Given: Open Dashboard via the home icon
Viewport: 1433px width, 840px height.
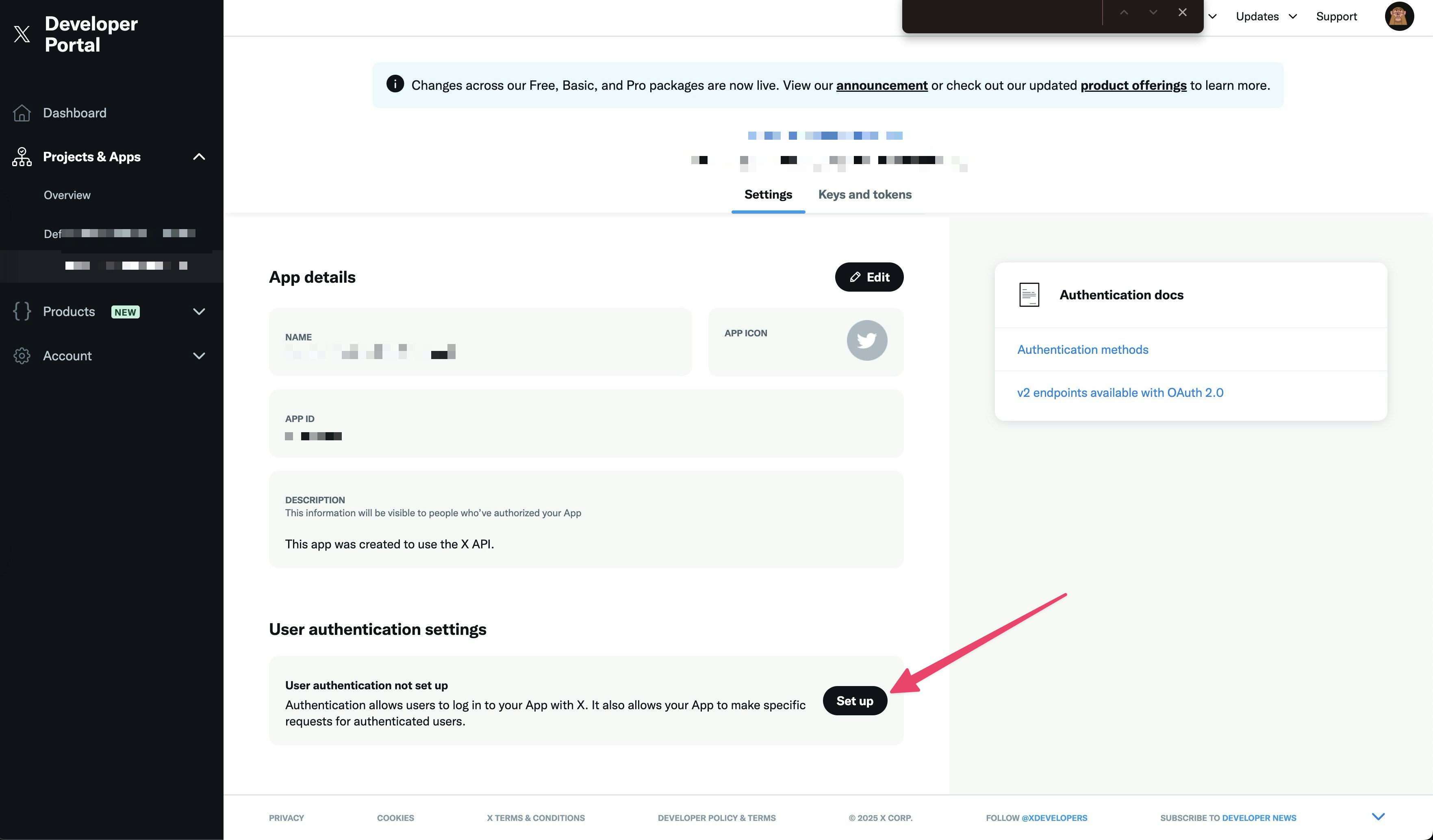Looking at the screenshot, I should tap(22, 113).
